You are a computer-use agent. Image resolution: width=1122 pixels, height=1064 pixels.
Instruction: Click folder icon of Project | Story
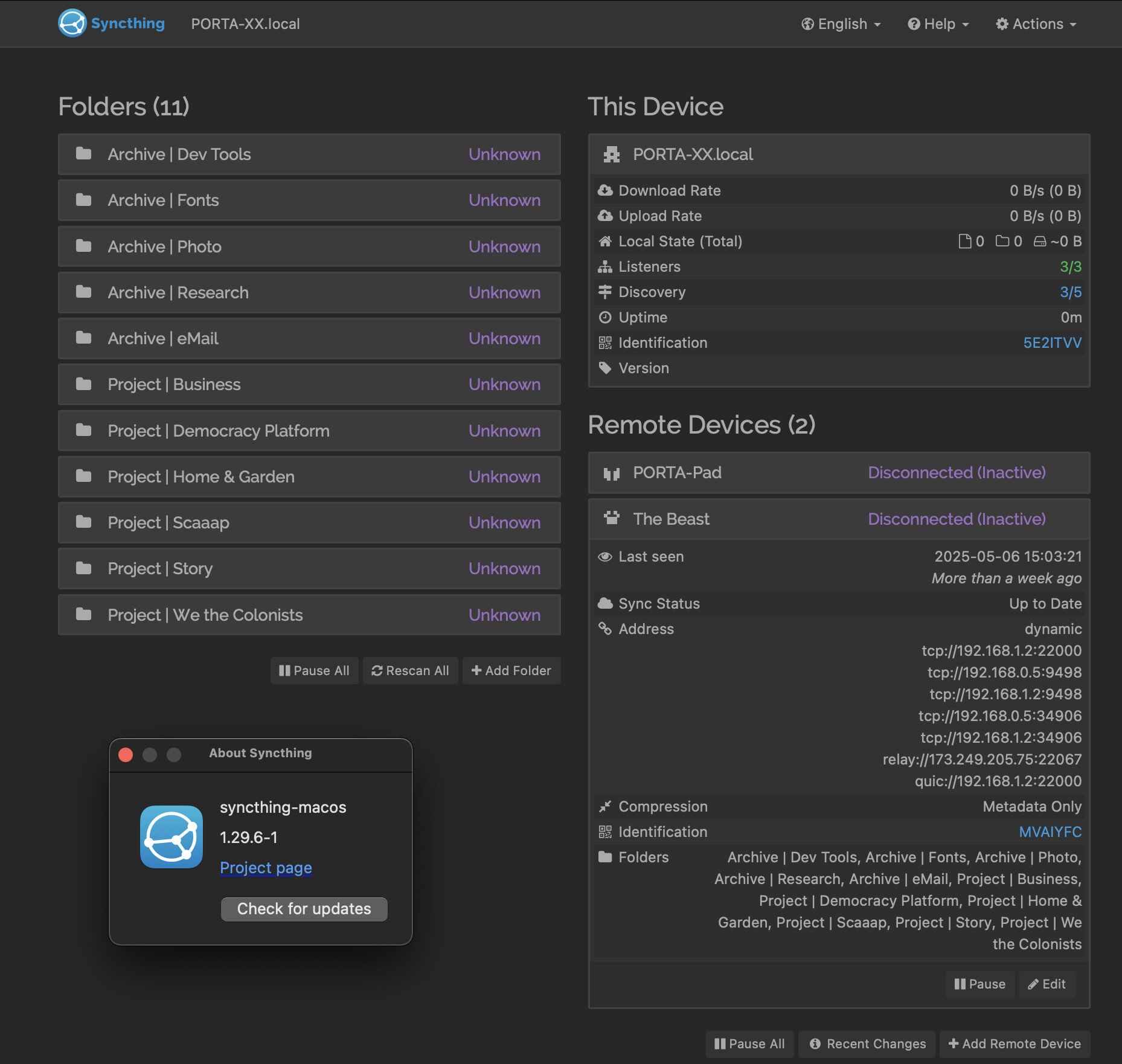coord(84,568)
